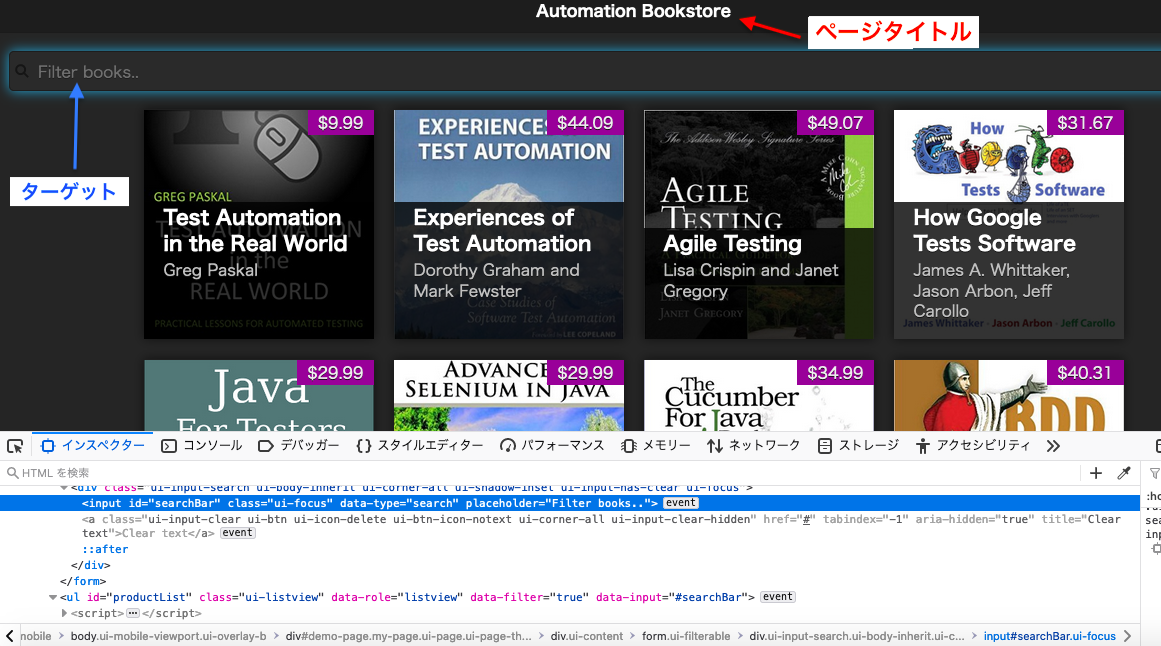Click magnifier icon in Filter books bar
Viewport: 1161px width, 646px height.
(22, 71)
